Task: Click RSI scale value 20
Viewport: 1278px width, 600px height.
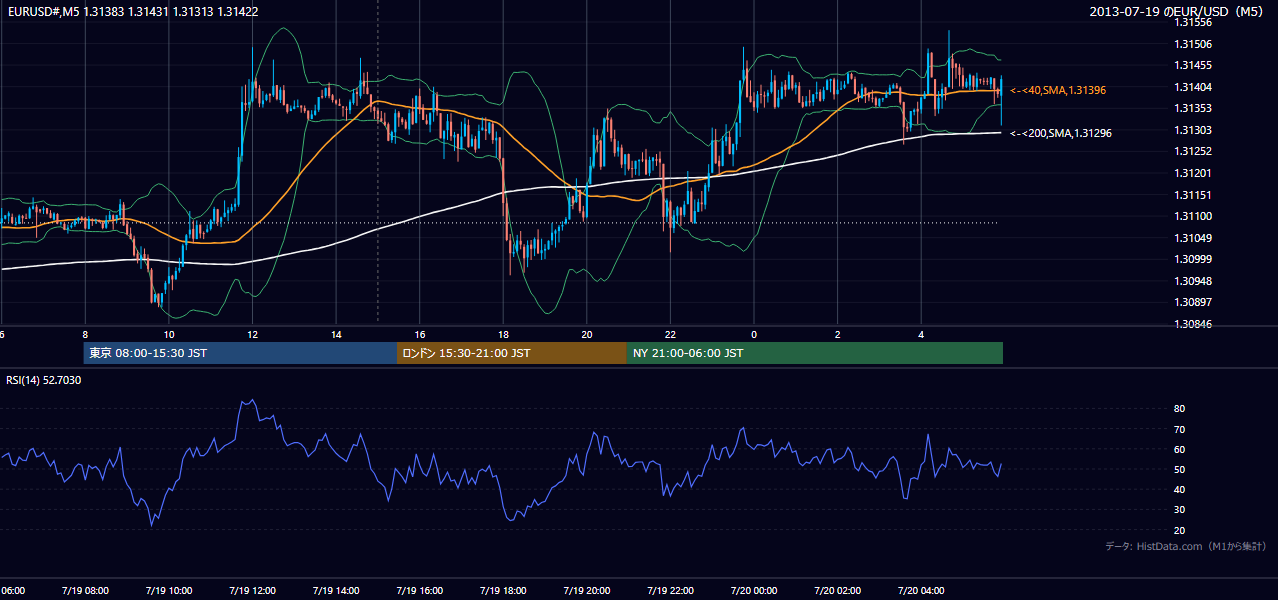Action: 1180,530
